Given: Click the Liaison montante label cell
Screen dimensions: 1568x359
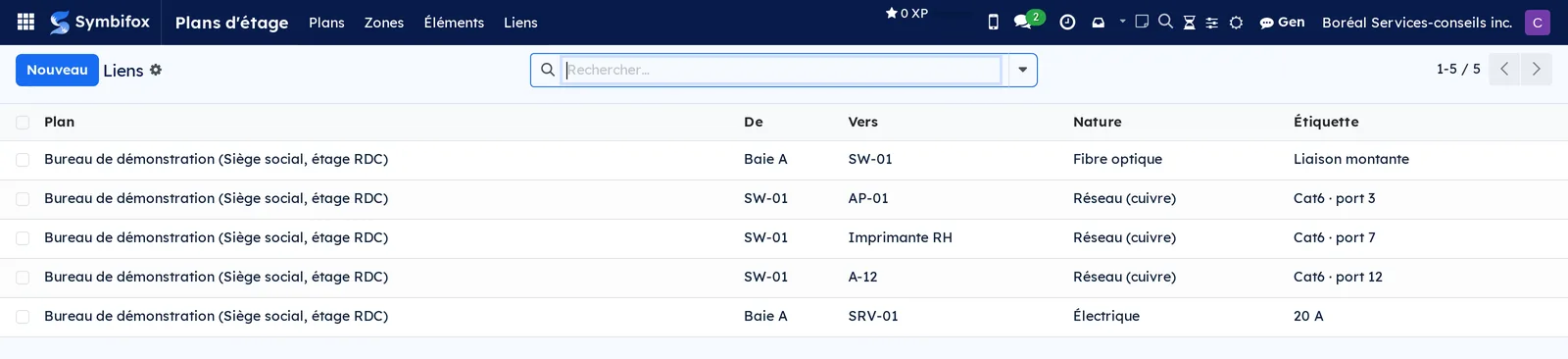Looking at the screenshot, I should pos(1351,159).
